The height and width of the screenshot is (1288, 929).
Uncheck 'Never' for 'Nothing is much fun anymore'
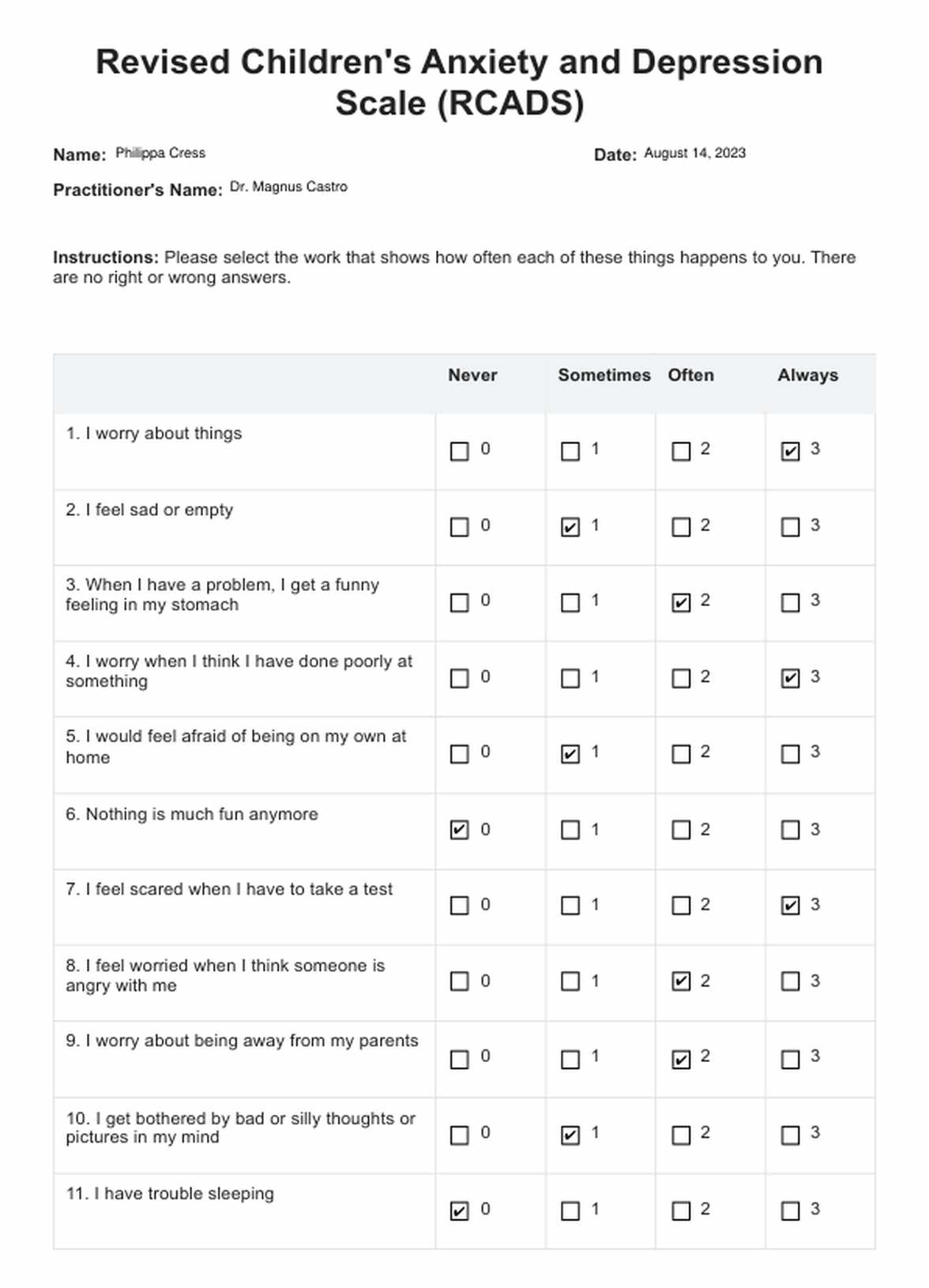point(459,830)
